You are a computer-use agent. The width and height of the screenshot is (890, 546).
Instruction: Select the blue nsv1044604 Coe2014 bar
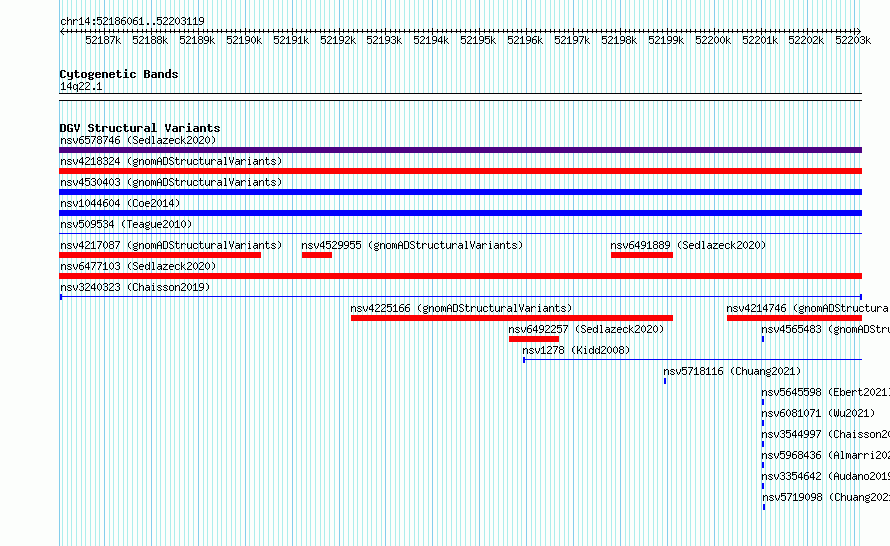point(460,213)
